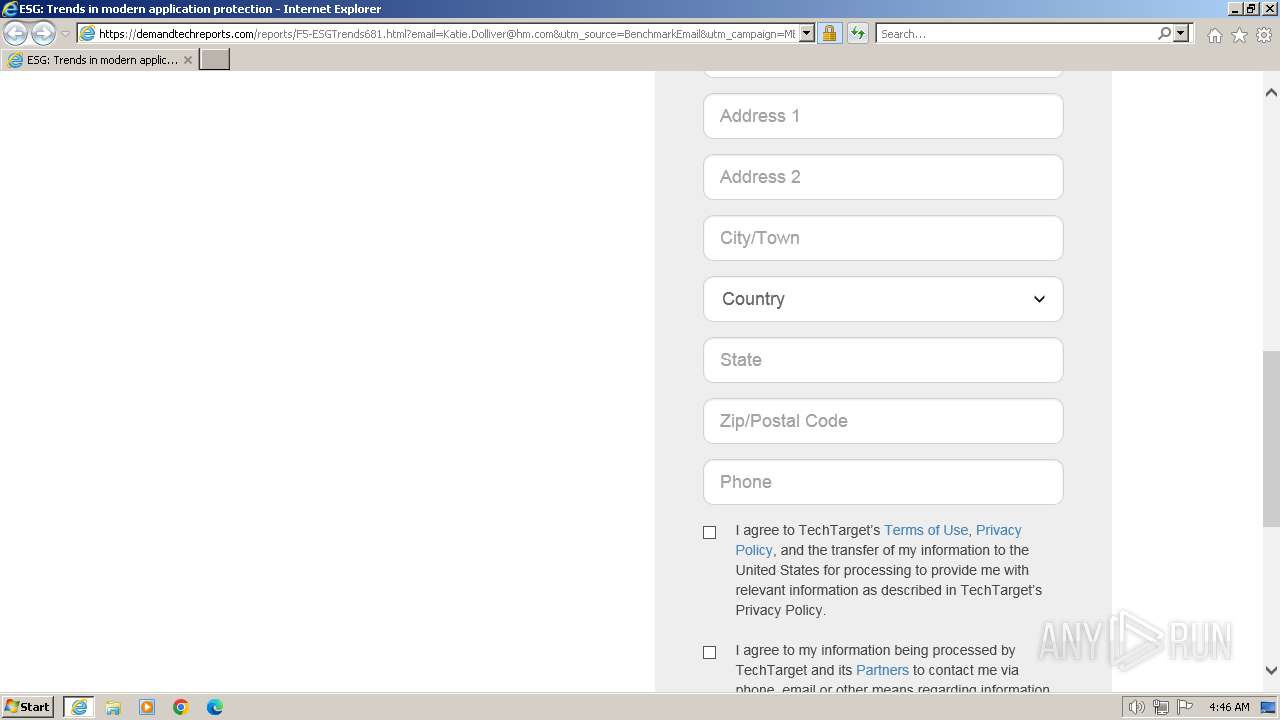
Task: Close the ESG Trends tab
Action: (x=188, y=60)
